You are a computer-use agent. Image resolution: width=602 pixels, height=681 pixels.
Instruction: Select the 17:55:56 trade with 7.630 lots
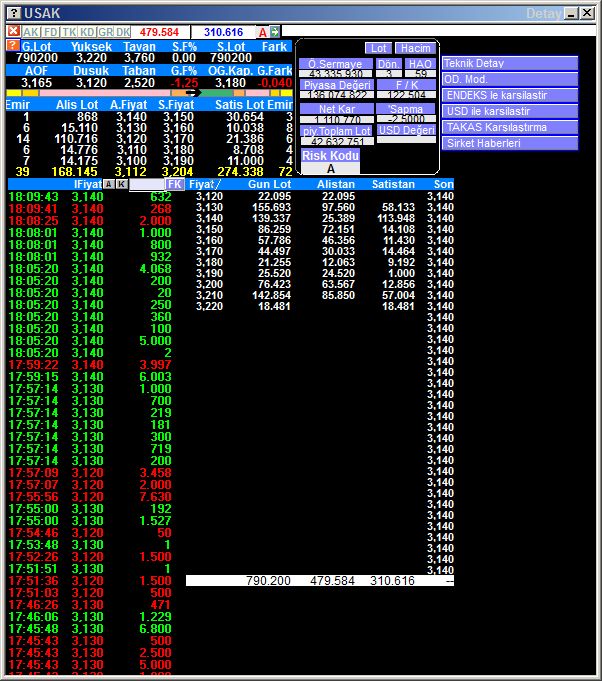tap(90, 496)
